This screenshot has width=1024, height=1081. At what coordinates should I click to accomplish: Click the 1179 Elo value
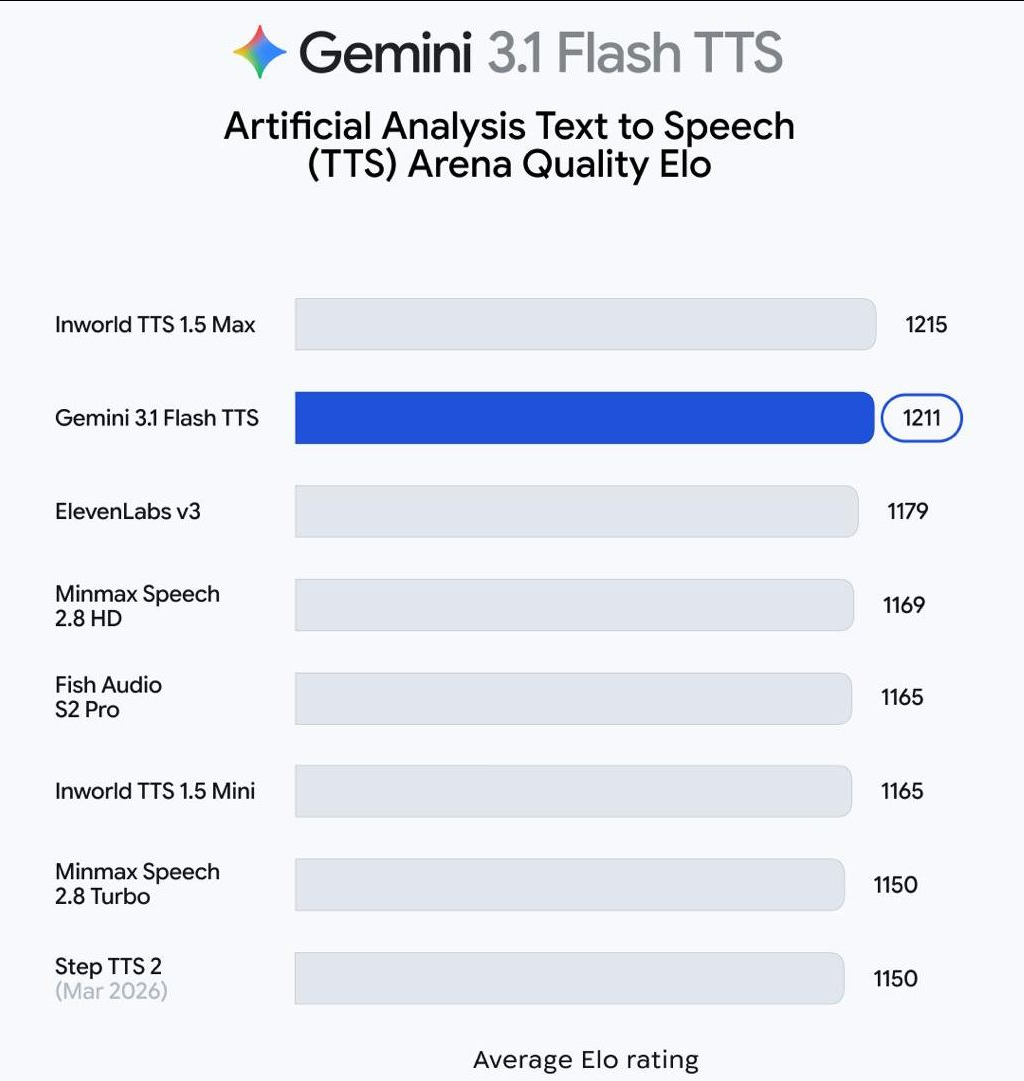(x=908, y=511)
